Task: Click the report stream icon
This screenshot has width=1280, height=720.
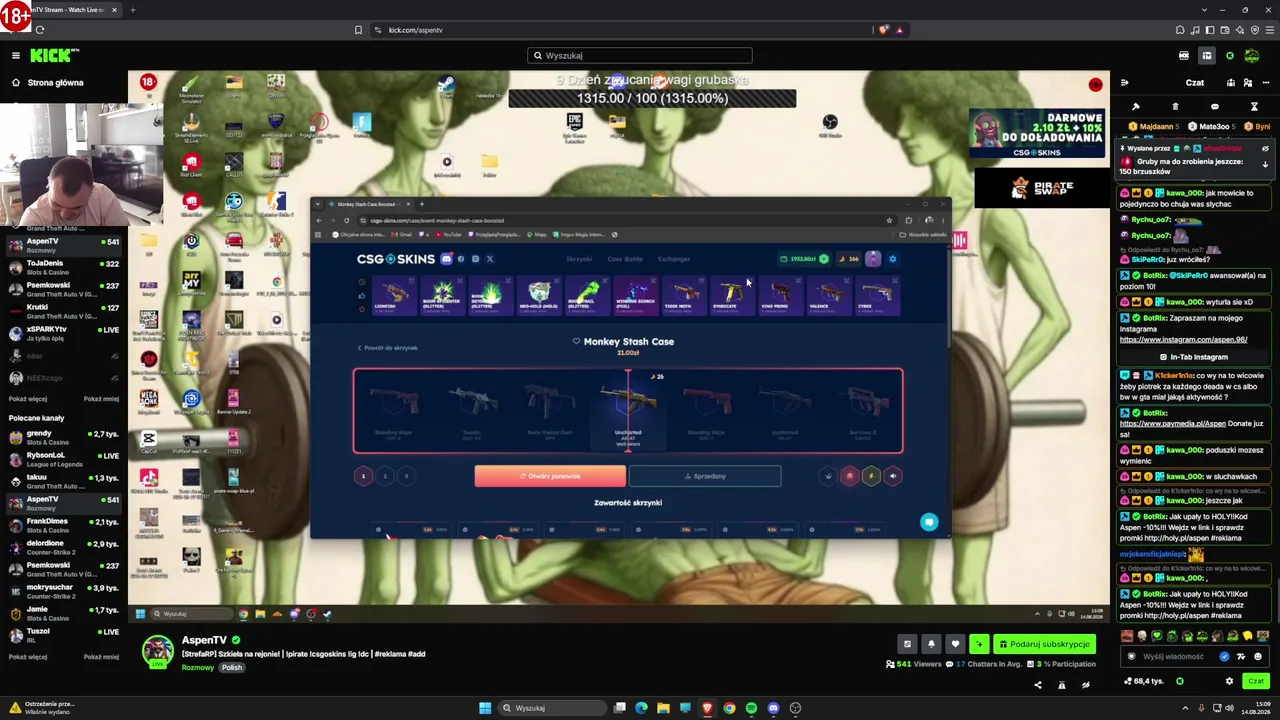Action: tap(1061, 685)
